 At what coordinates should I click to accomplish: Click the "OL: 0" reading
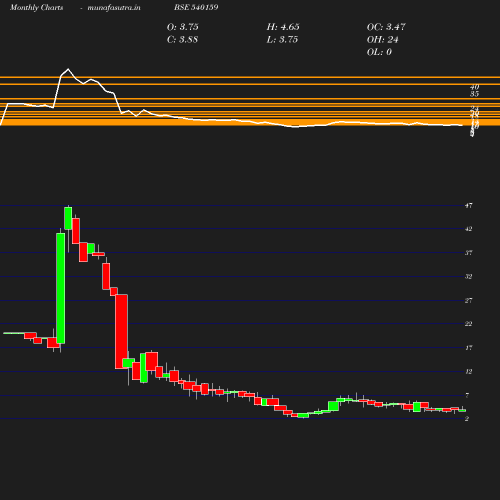click(379, 52)
